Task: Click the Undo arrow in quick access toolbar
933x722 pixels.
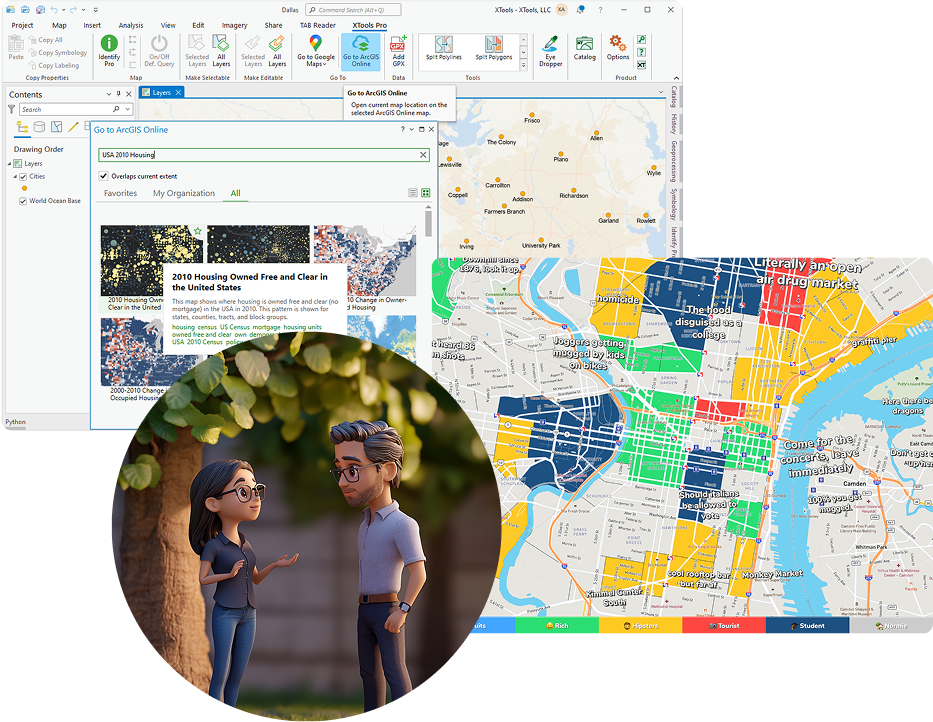Action: pyautogui.click(x=54, y=10)
